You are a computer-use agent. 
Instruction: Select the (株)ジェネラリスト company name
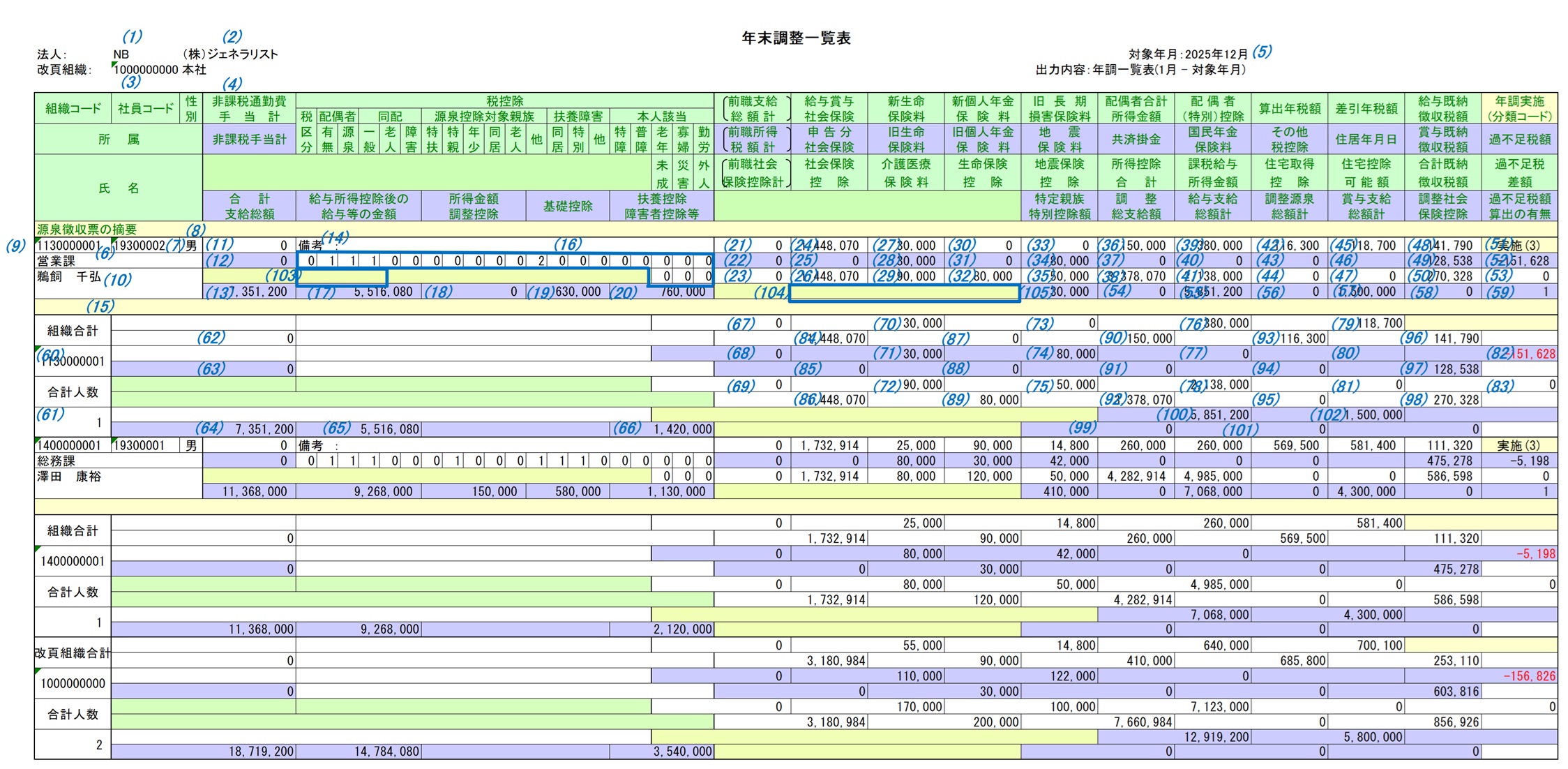(x=230, y=54)
